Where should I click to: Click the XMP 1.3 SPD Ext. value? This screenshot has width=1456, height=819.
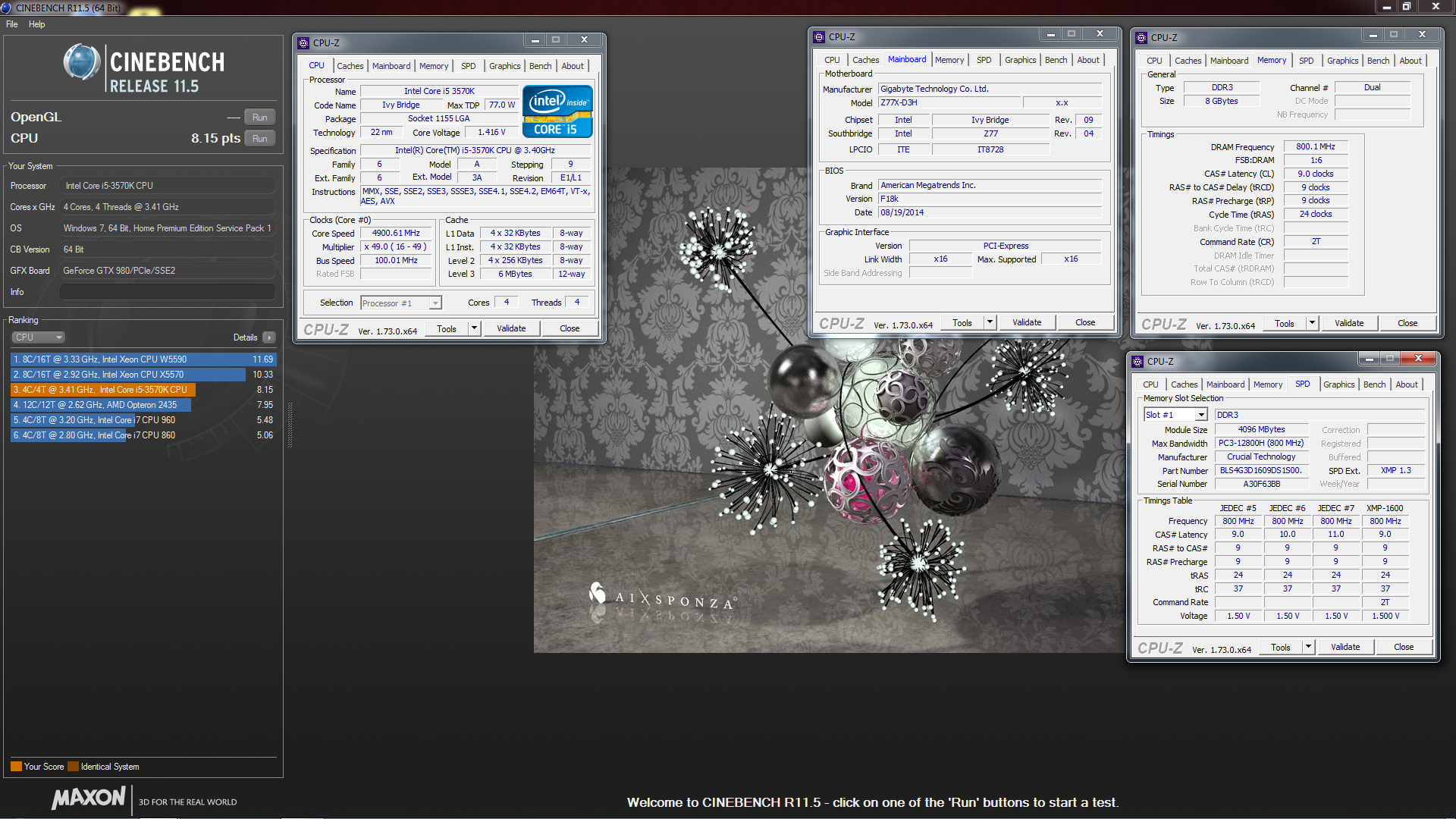pos(1395,471)
